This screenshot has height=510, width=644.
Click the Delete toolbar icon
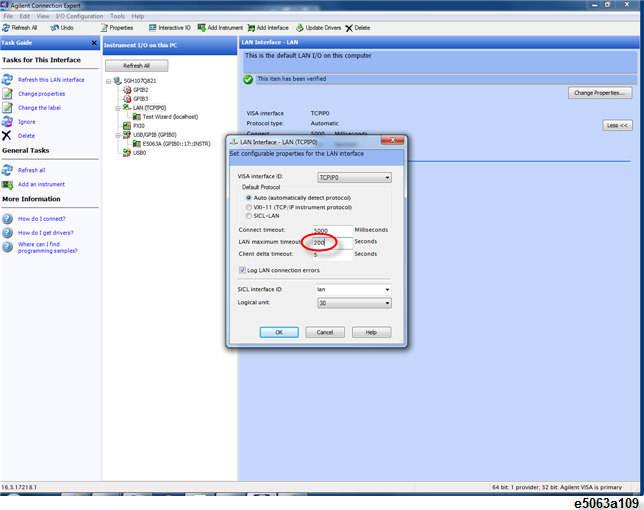point(349,28)
